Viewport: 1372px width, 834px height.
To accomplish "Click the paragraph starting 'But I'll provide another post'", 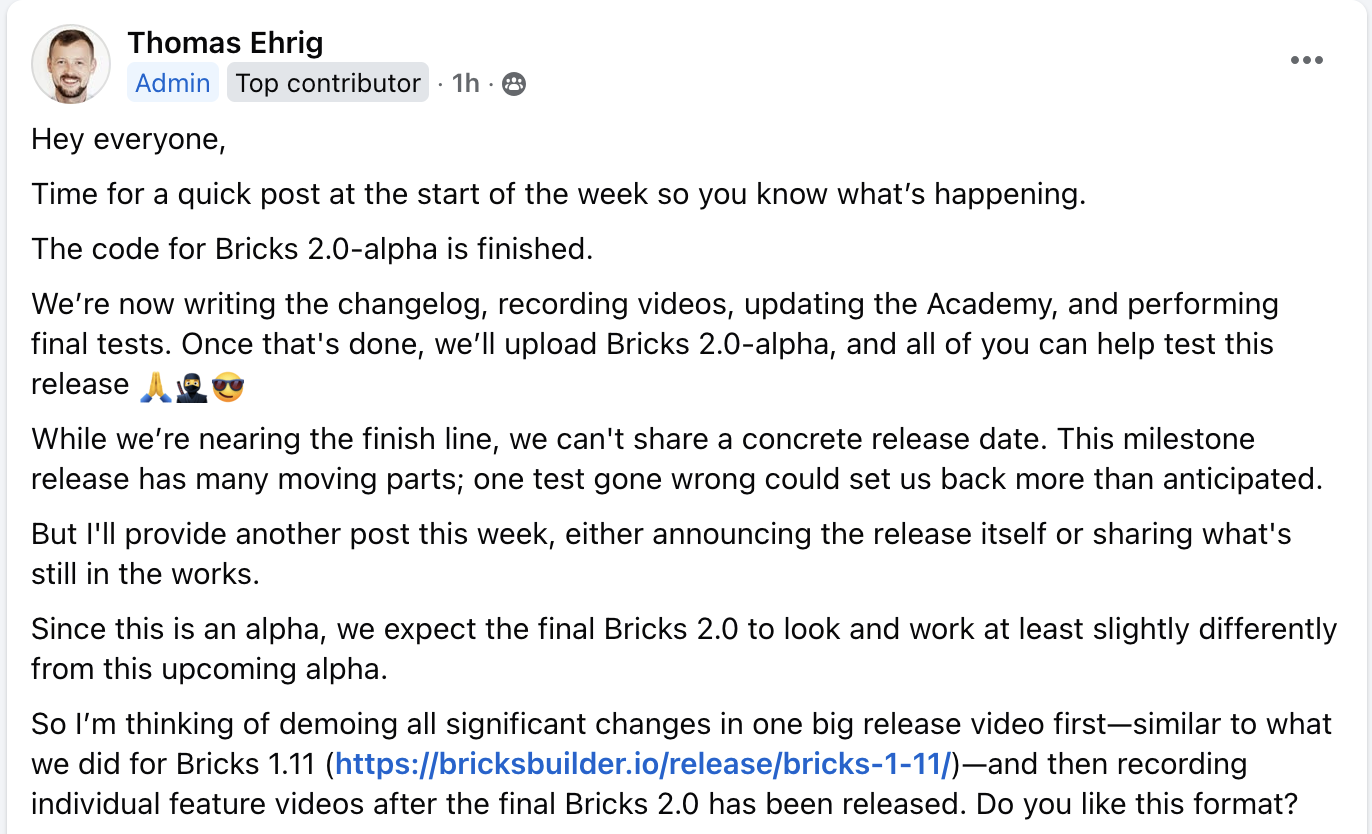I will (x=661, y=554).
